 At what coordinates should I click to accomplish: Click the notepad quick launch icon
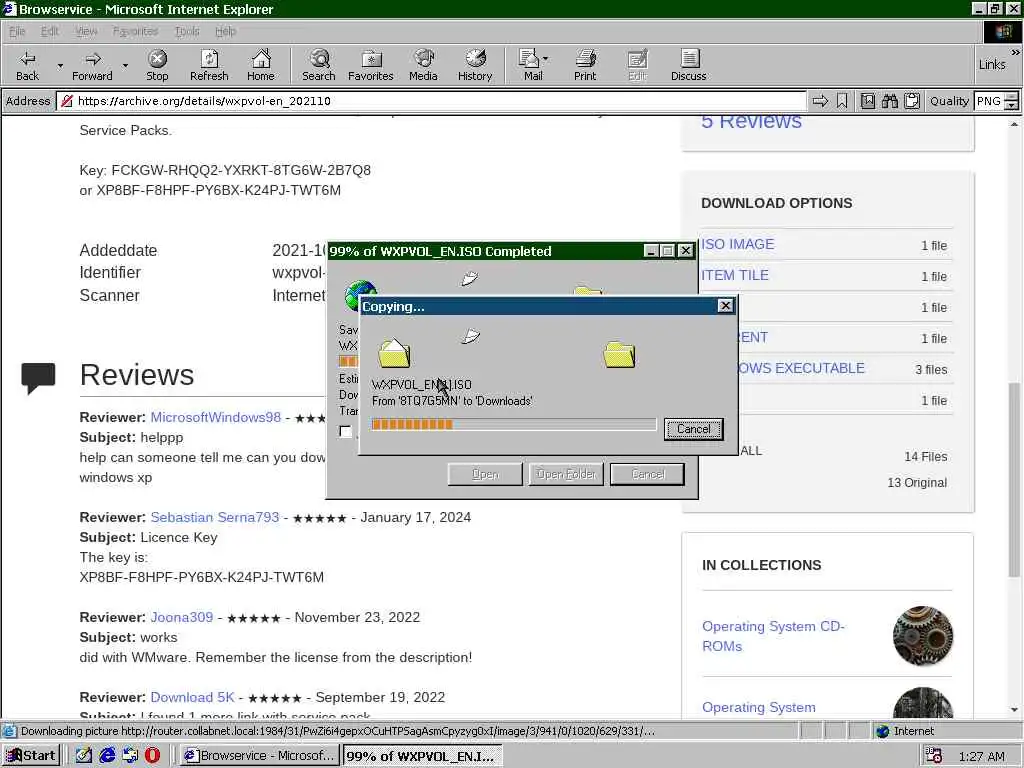[x=84, y=756]
